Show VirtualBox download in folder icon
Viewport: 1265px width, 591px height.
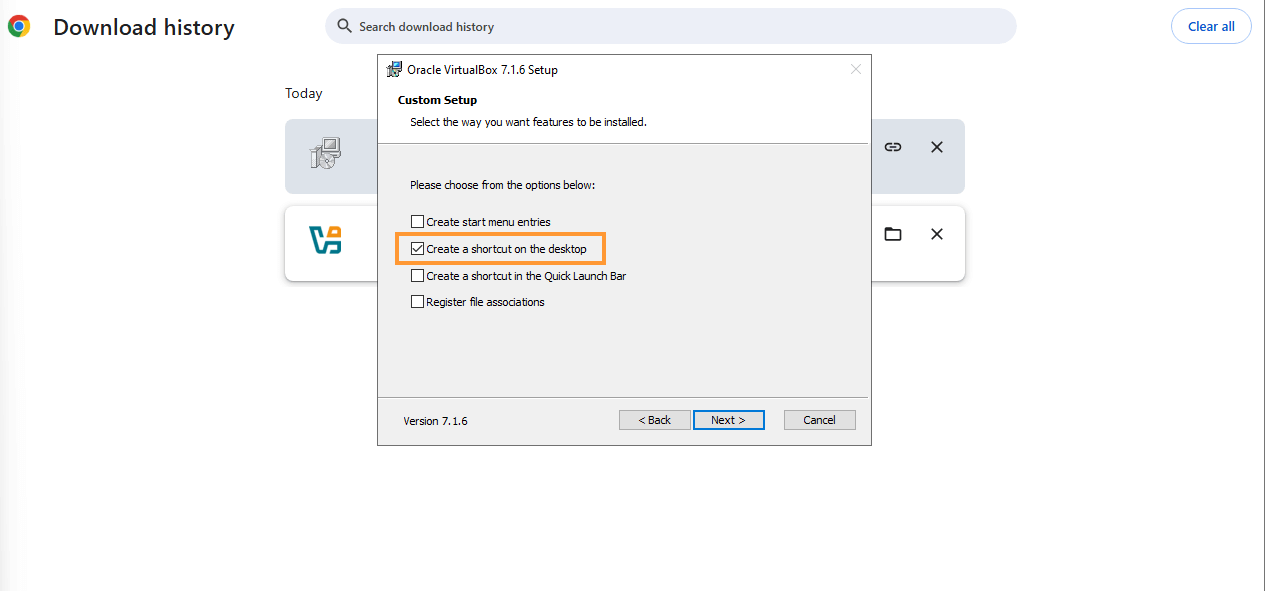[x=893, y=234]
